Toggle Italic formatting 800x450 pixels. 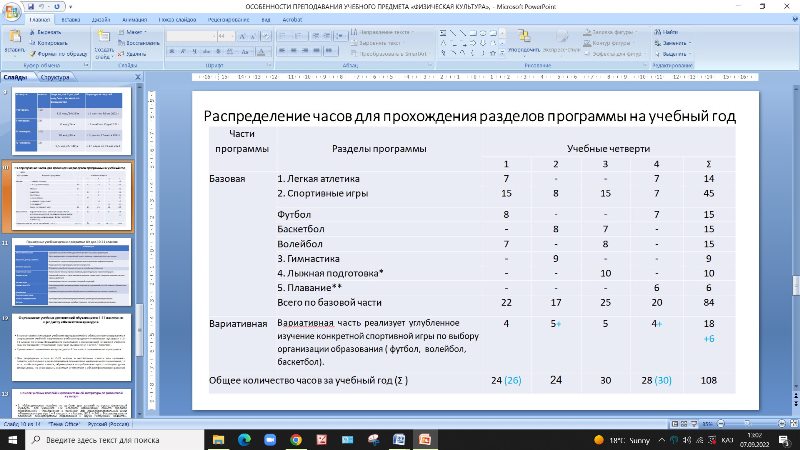(x=183, y=51)
